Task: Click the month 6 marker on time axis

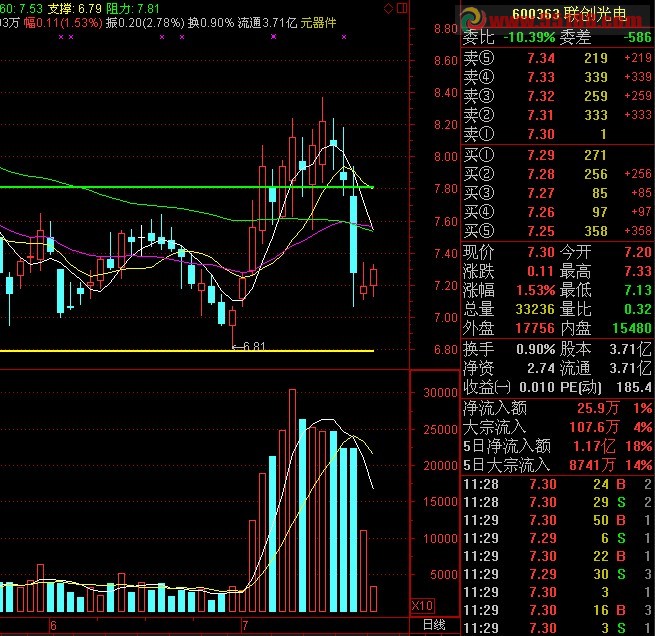Action: tap(53, 626)
